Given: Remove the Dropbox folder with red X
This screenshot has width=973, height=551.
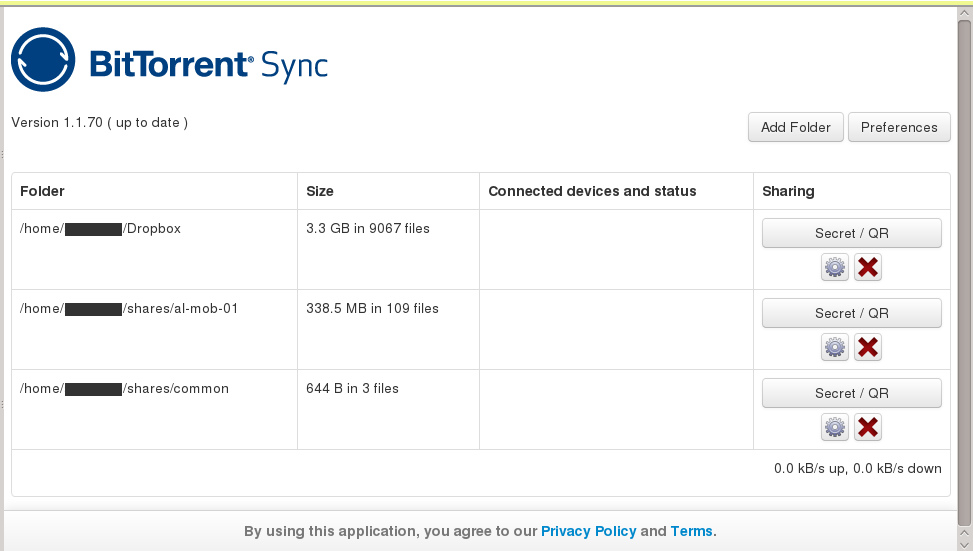Looking at the screenshot, I should click(868, 267).
